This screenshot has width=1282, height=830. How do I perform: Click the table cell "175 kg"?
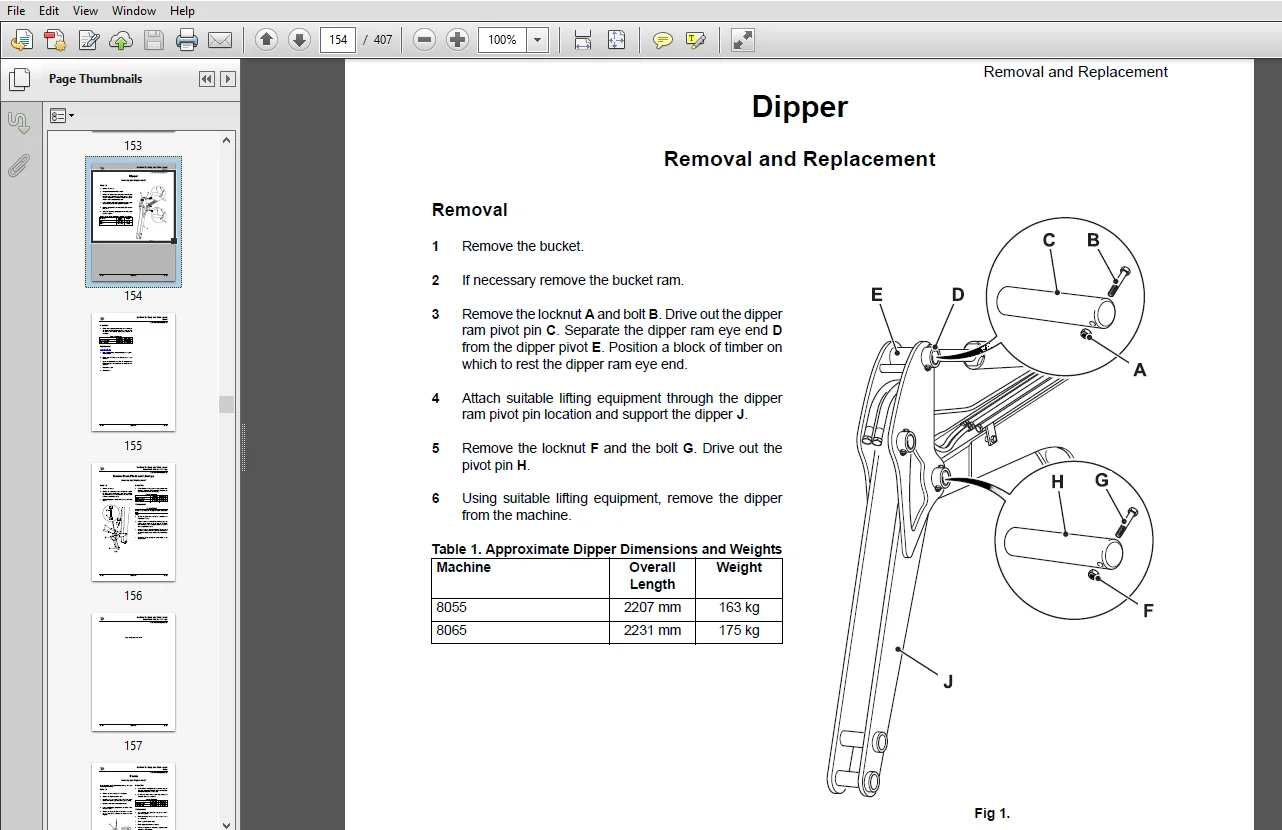coord(739,630)
